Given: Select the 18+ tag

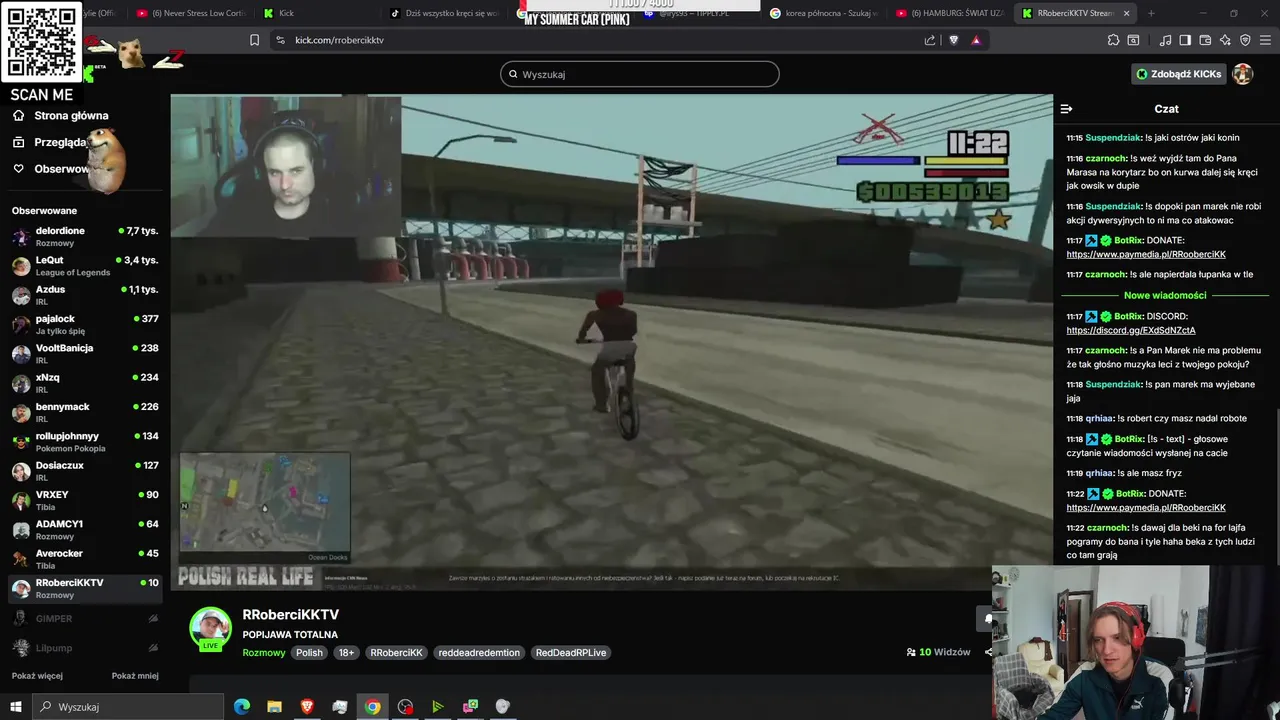Looking at the screenshot, I should click(x=346, y=652).
